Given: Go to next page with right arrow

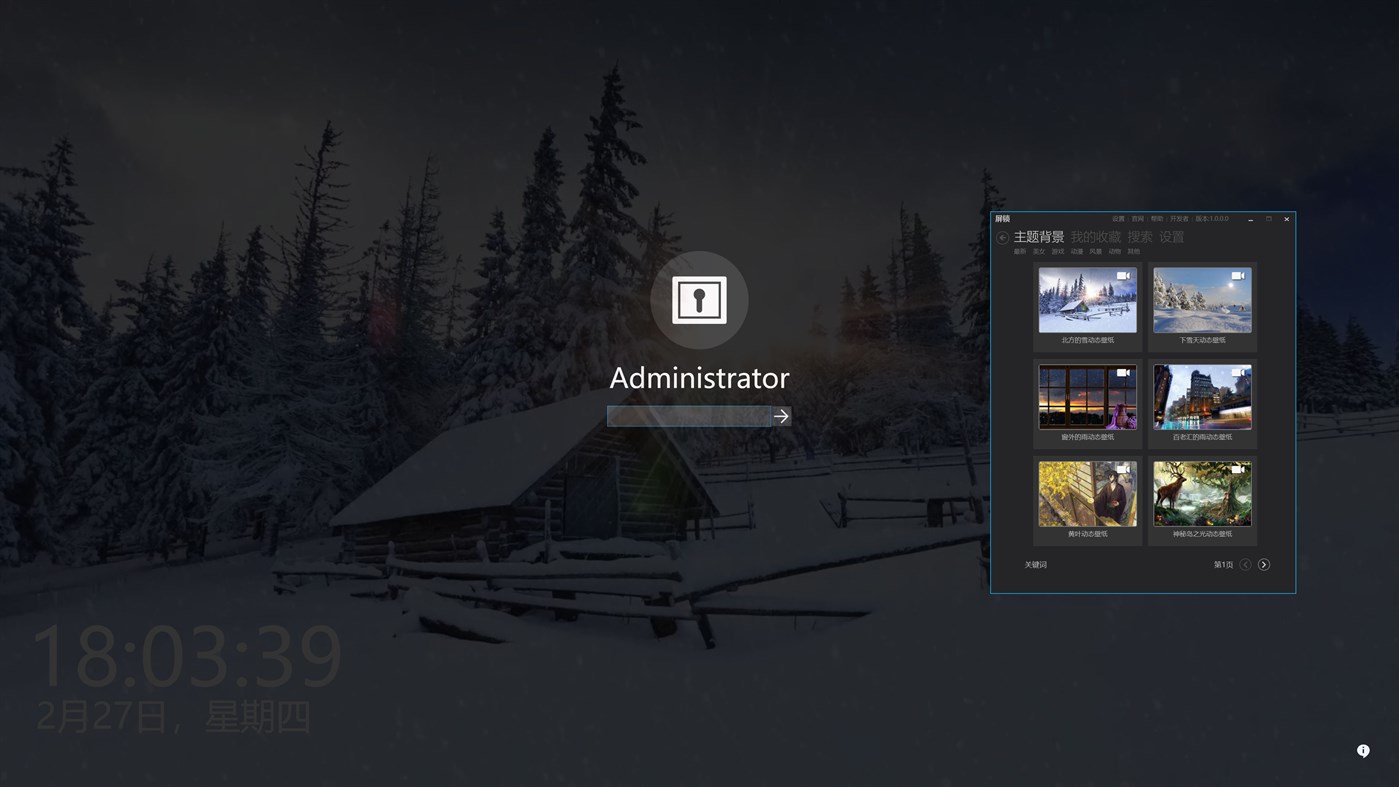Looking at the screenshot, I should [x=1262, y=563].
